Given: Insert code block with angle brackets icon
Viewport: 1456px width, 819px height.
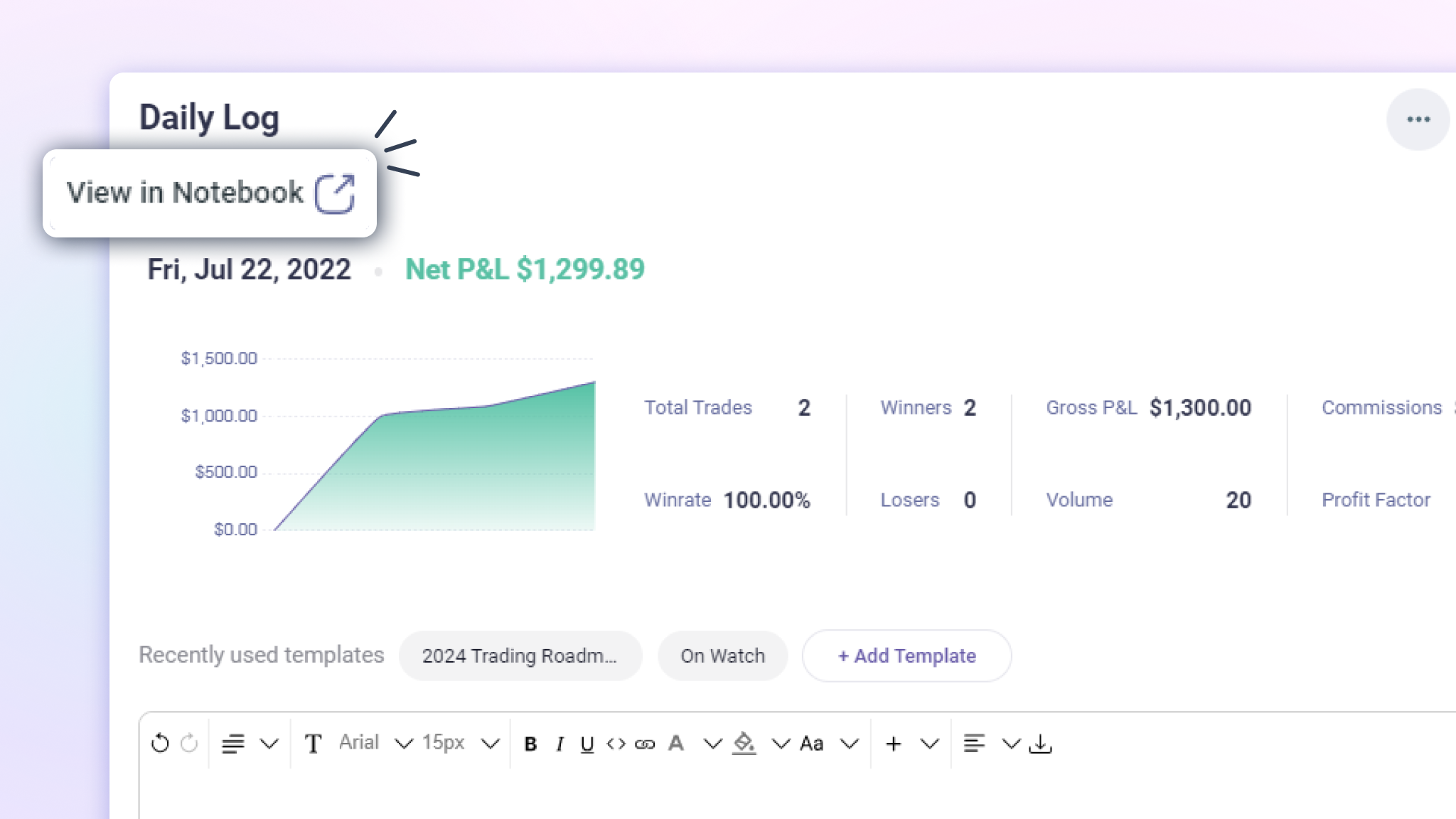Looking at the screenshot, I should (616, 744).
